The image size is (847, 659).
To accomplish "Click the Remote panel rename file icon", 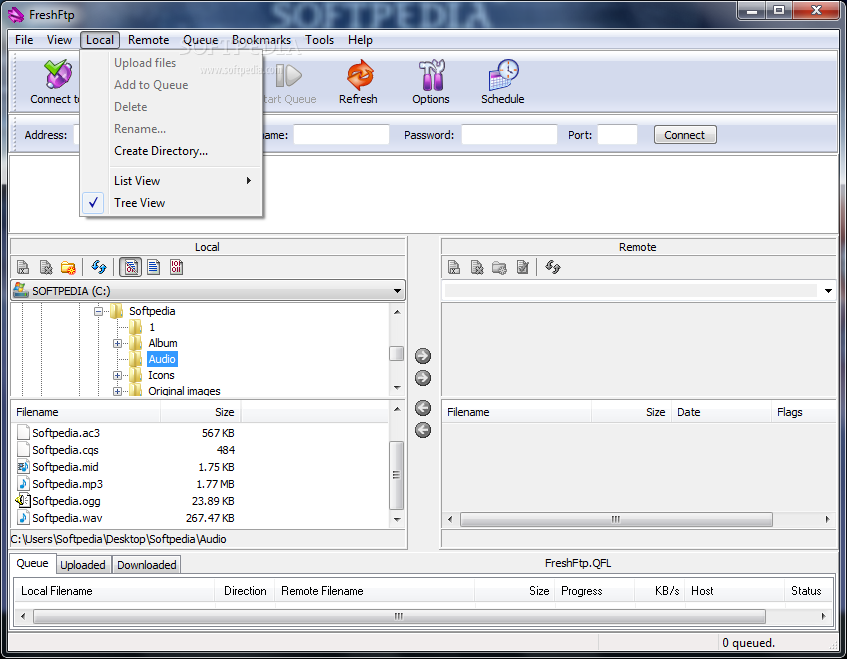I will (x=454, y=267).
